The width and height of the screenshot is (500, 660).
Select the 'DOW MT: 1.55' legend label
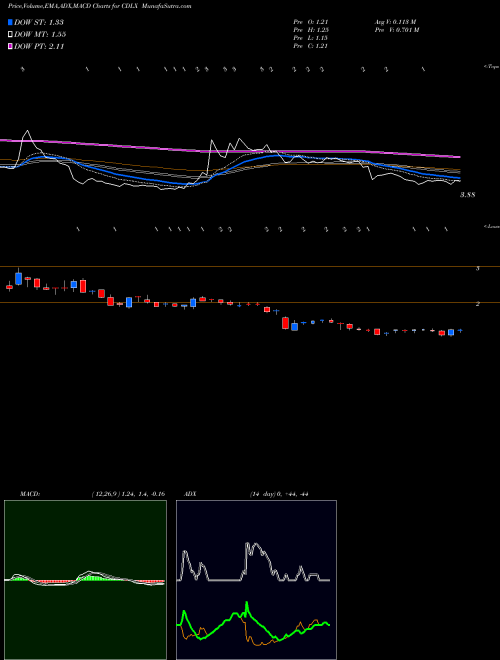[x=40, y=35]
